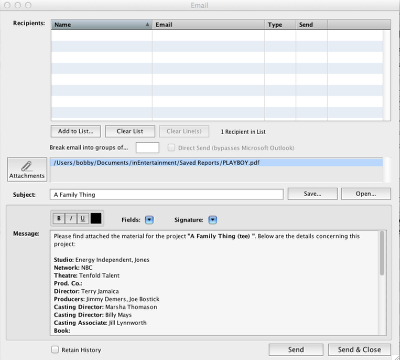Click the Studio: Energy Independent, Jones line

pyautogui.click(x=101, y=260)
